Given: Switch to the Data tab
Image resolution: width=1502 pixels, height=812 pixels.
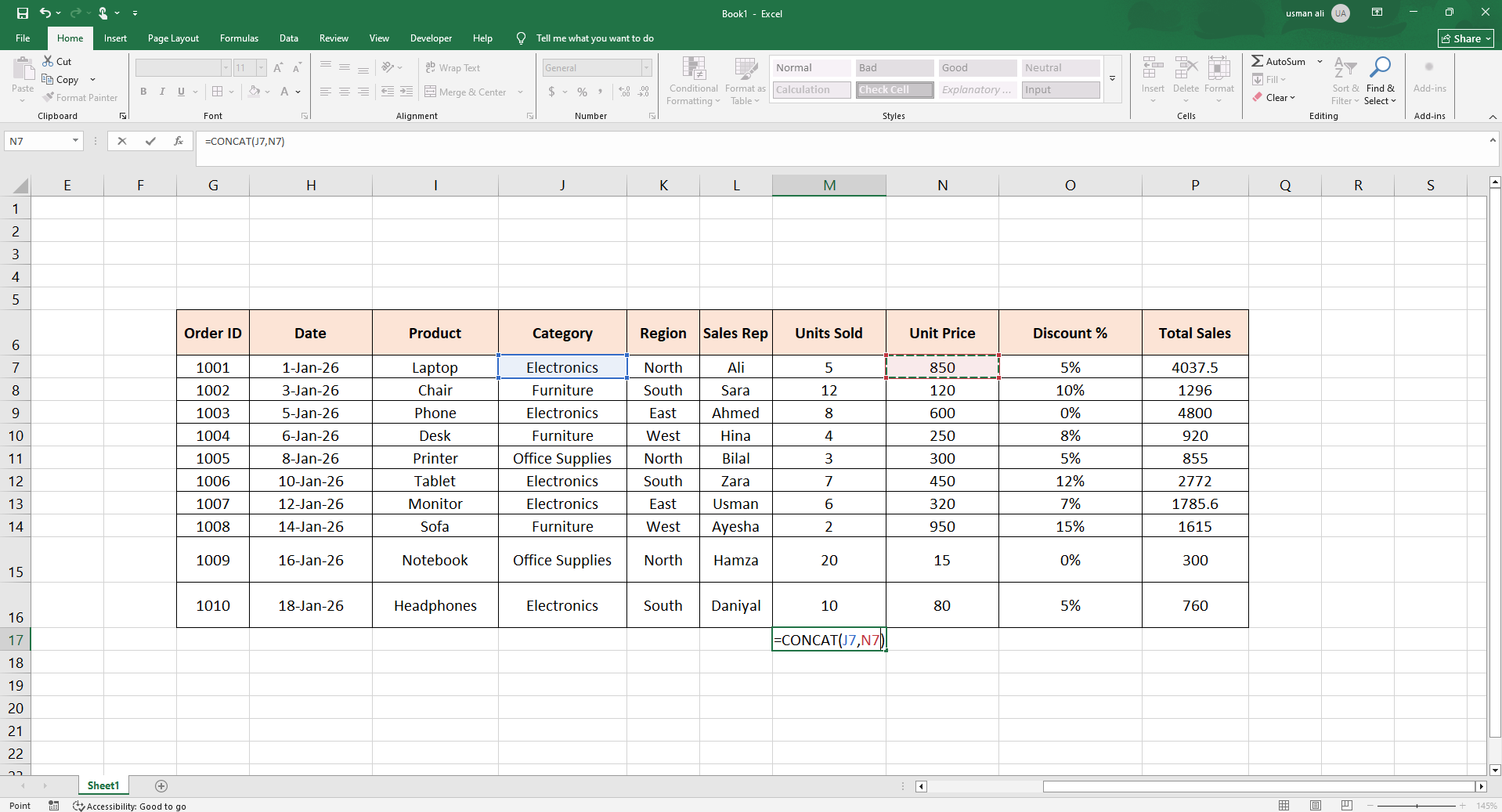Looking at the screenshot, I should tap(289, 38).
